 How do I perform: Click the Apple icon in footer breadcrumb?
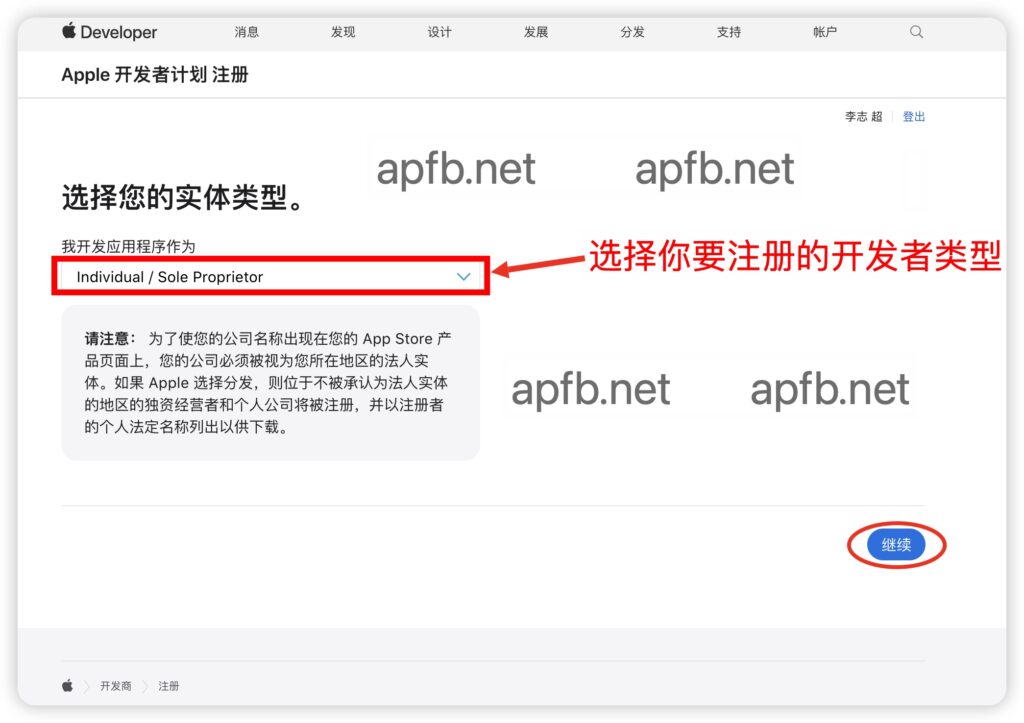pyautogui.click(x=67, y=685)
